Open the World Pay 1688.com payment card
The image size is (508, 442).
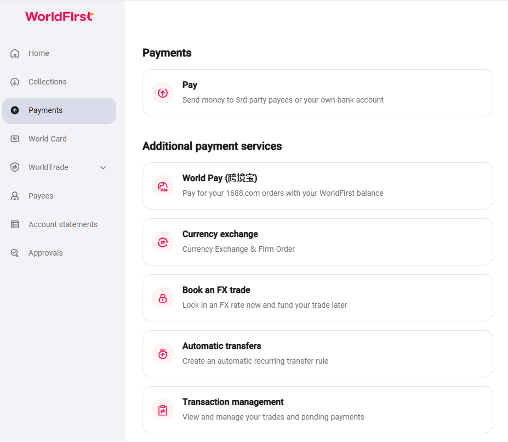click(x=317, y=186)
